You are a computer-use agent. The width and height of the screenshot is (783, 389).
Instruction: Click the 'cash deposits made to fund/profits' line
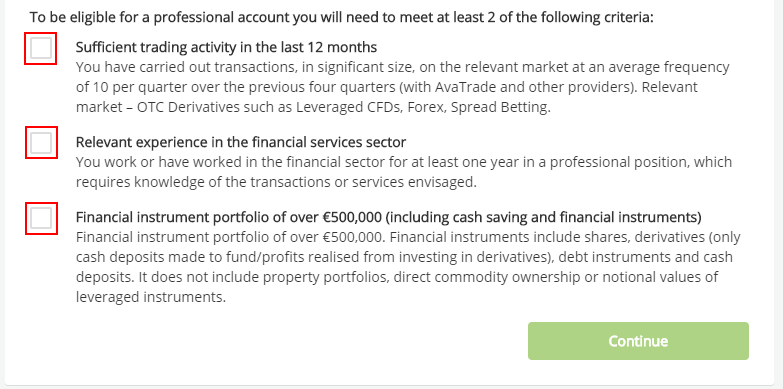coord(404,257)
